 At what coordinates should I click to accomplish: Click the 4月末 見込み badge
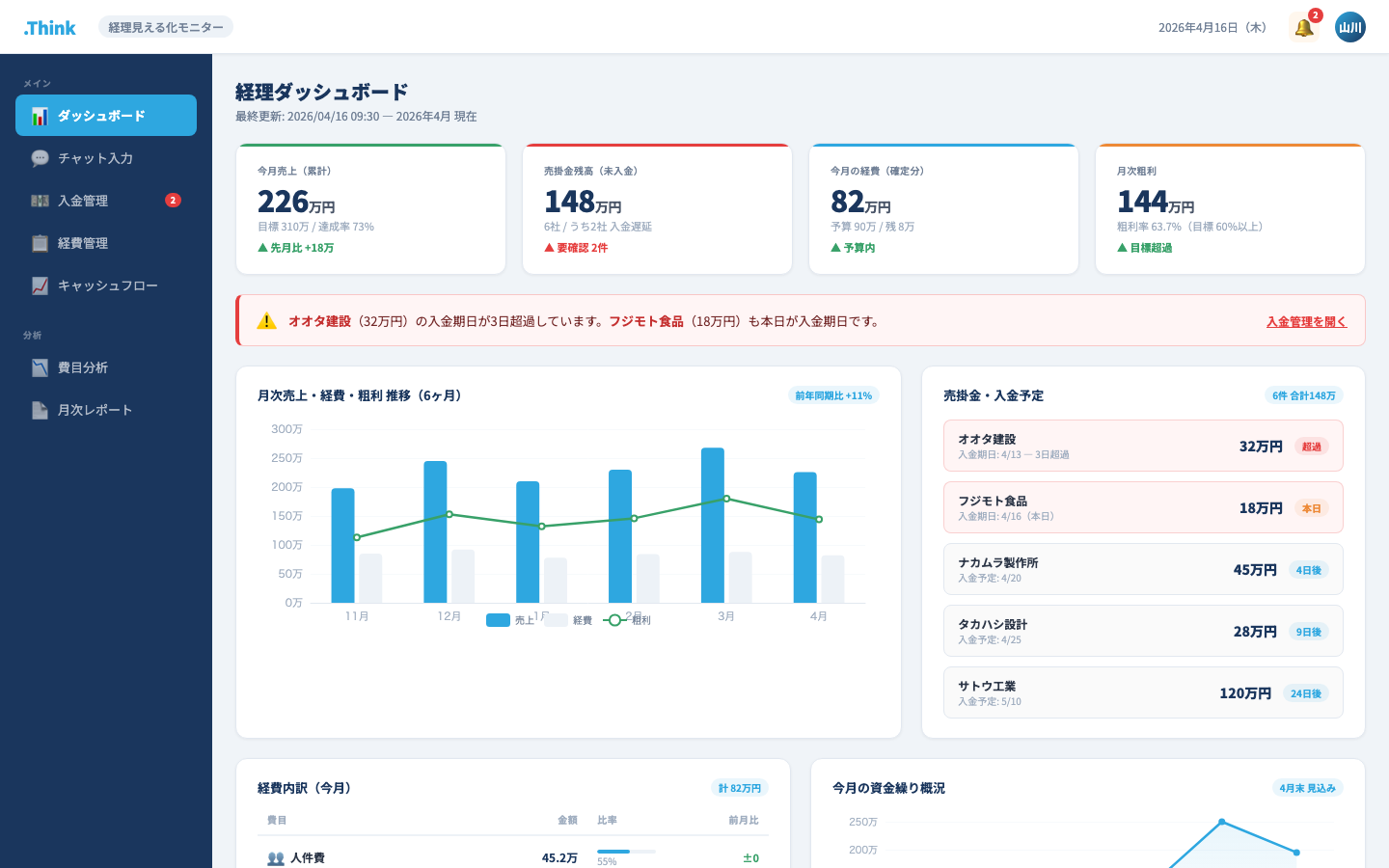pos(1307,788)
